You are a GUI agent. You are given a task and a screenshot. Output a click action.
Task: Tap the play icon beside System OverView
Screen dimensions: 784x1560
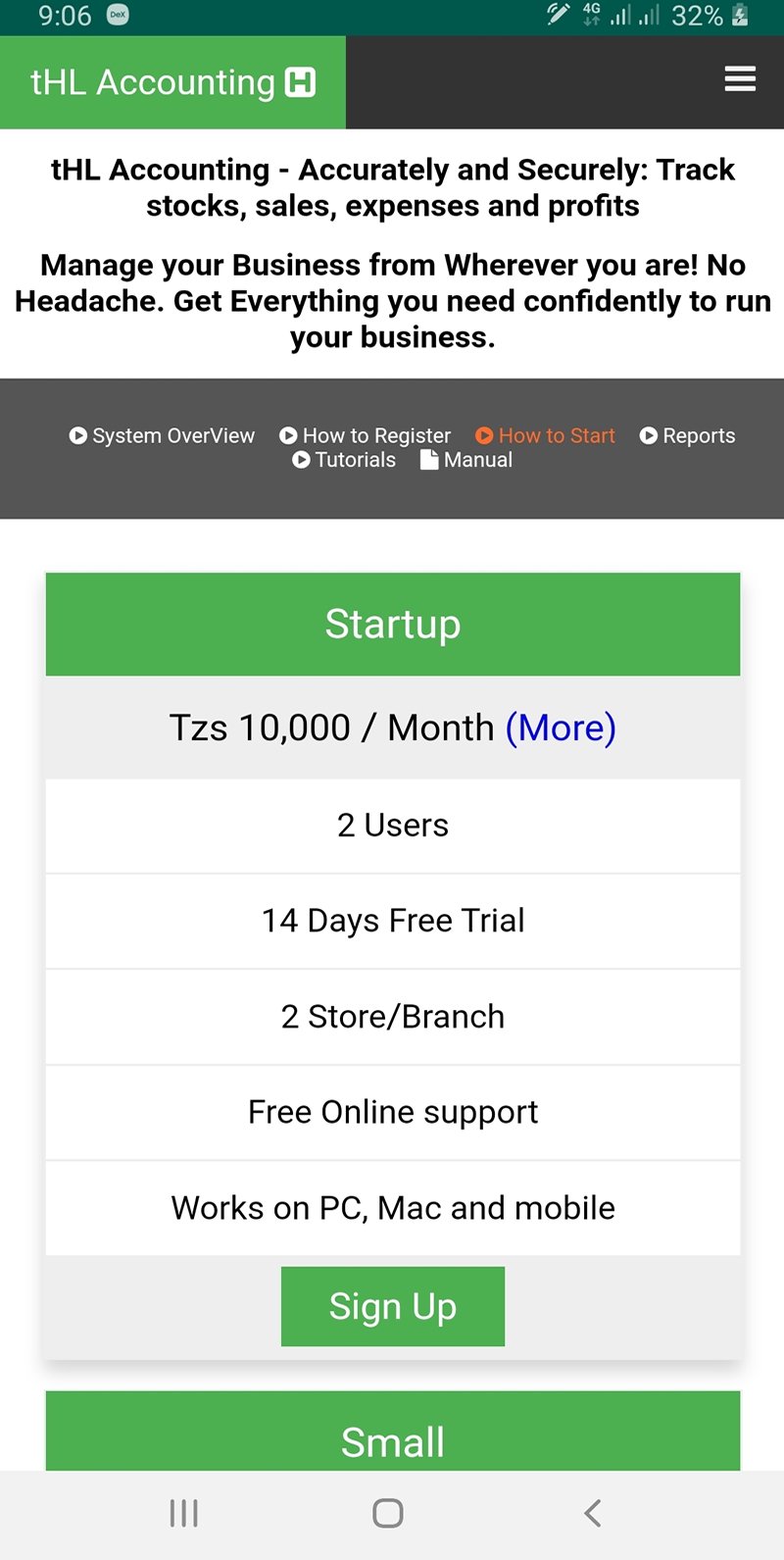click(x=78, y=435)
